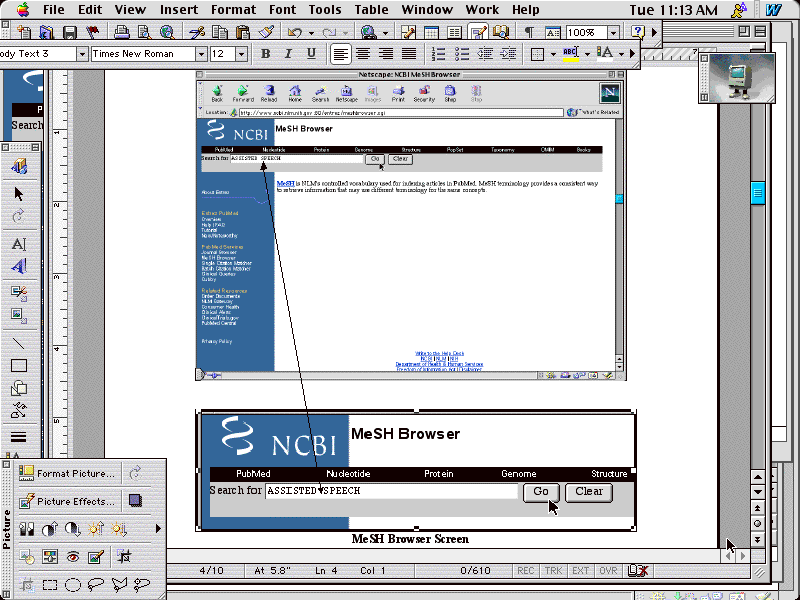Image resolution: width=800 pixels, height=600 pixels.
Task: Select the Crop tool in Picture toolbar
Action: 124,557
